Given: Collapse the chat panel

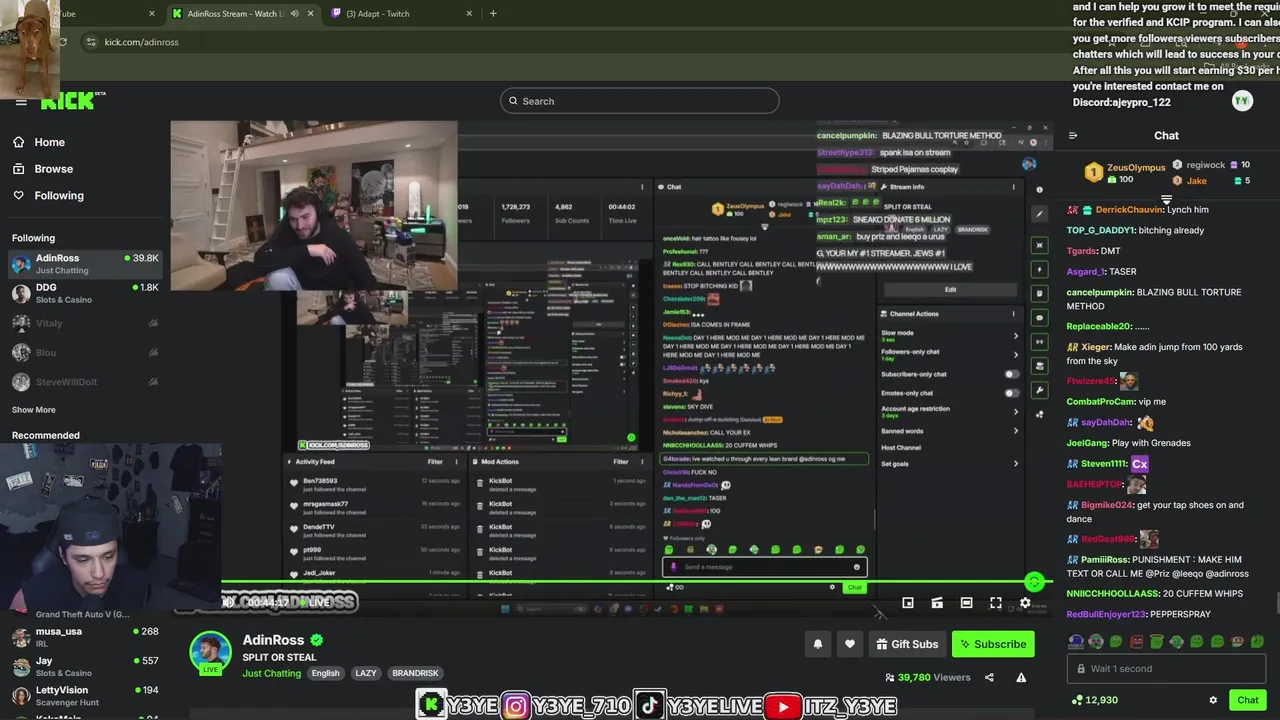Looking at the screenshot, I should (x=1073, y=136).
